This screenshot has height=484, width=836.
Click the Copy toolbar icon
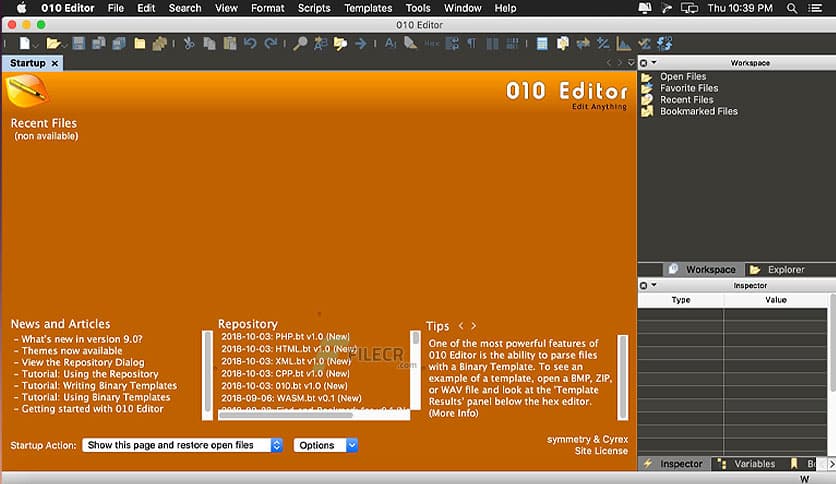[210, 44]
